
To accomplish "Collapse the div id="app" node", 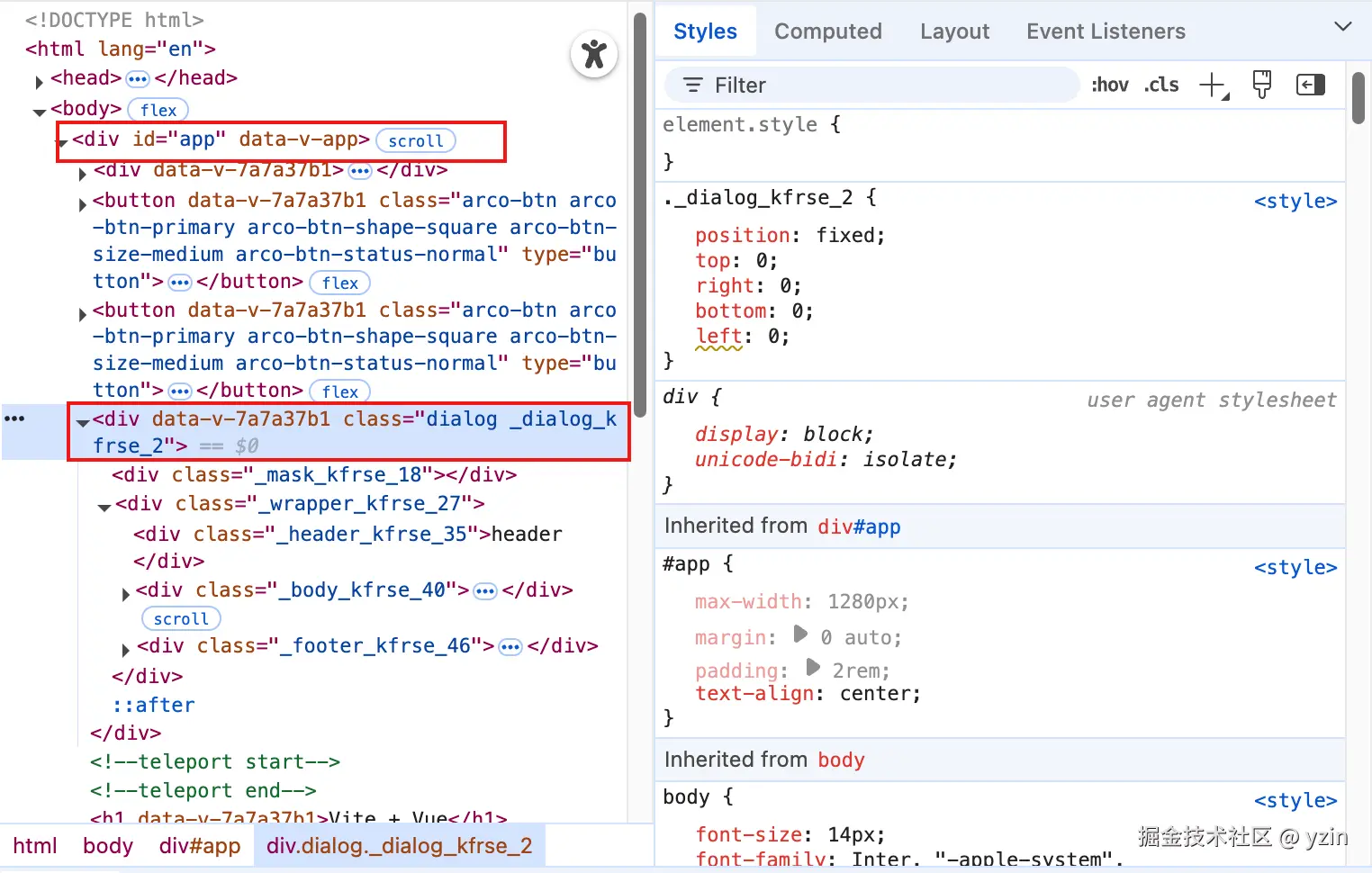I will (62, 142).
